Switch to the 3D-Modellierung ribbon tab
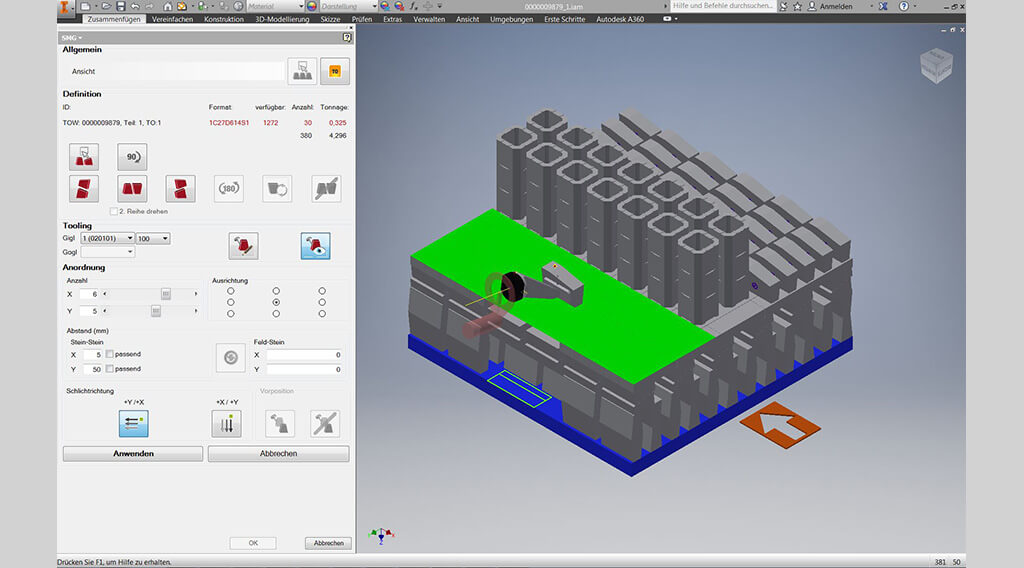 tap(279, 19)
